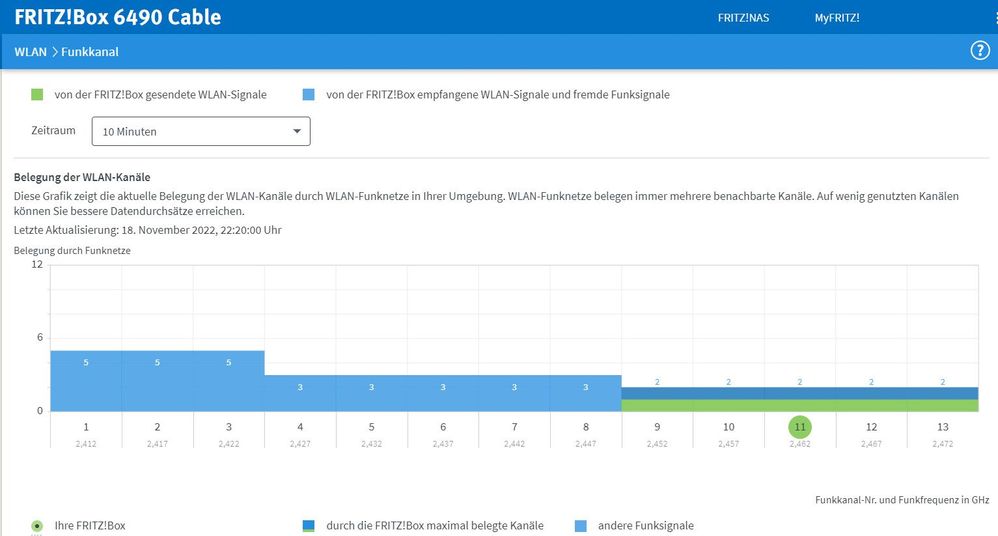Image resolution: width=998 pixels, height=536 pixels.
Task: Click the channel 4 label on axis
Action: click(300, 427)
